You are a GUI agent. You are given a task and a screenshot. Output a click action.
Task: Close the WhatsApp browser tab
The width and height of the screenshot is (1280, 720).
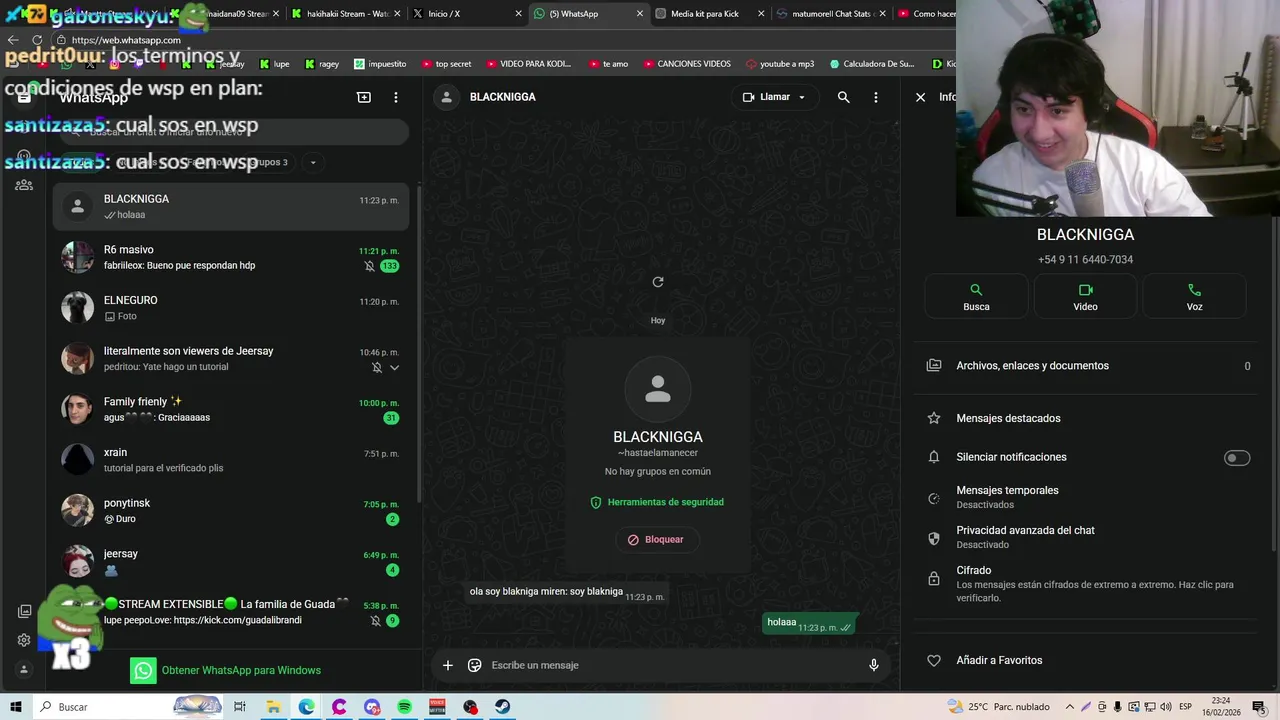click(x=640, y=14)
